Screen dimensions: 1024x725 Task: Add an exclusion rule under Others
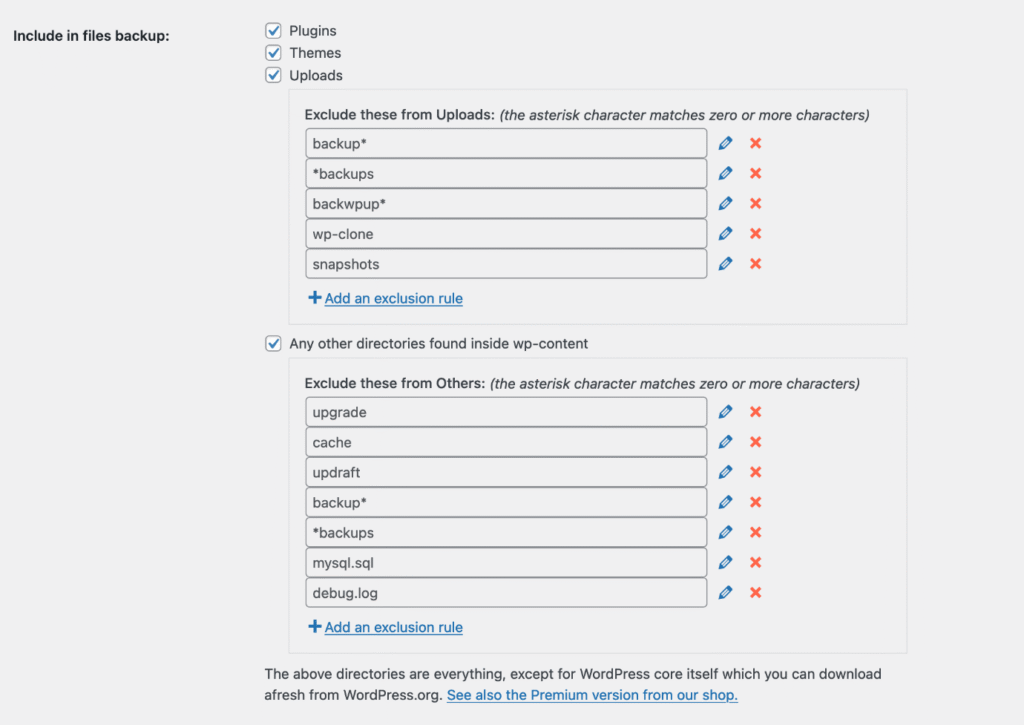point(393,627)
